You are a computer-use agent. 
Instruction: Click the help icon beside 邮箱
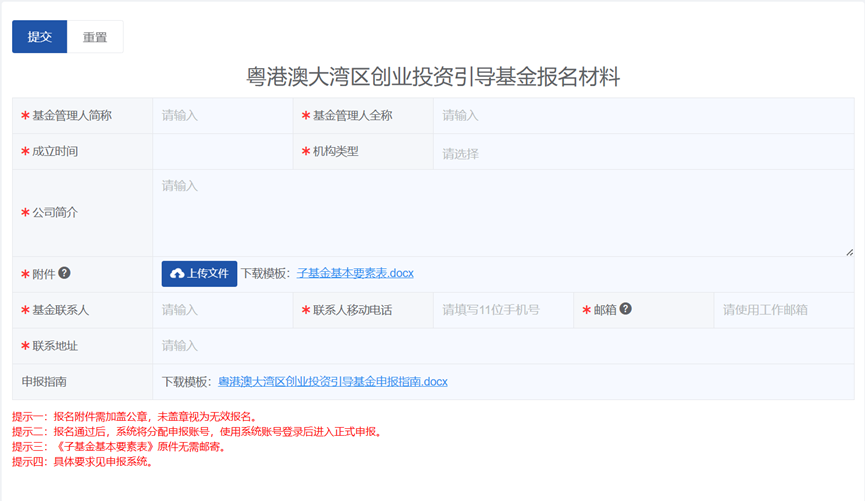(x=626, y=309)
